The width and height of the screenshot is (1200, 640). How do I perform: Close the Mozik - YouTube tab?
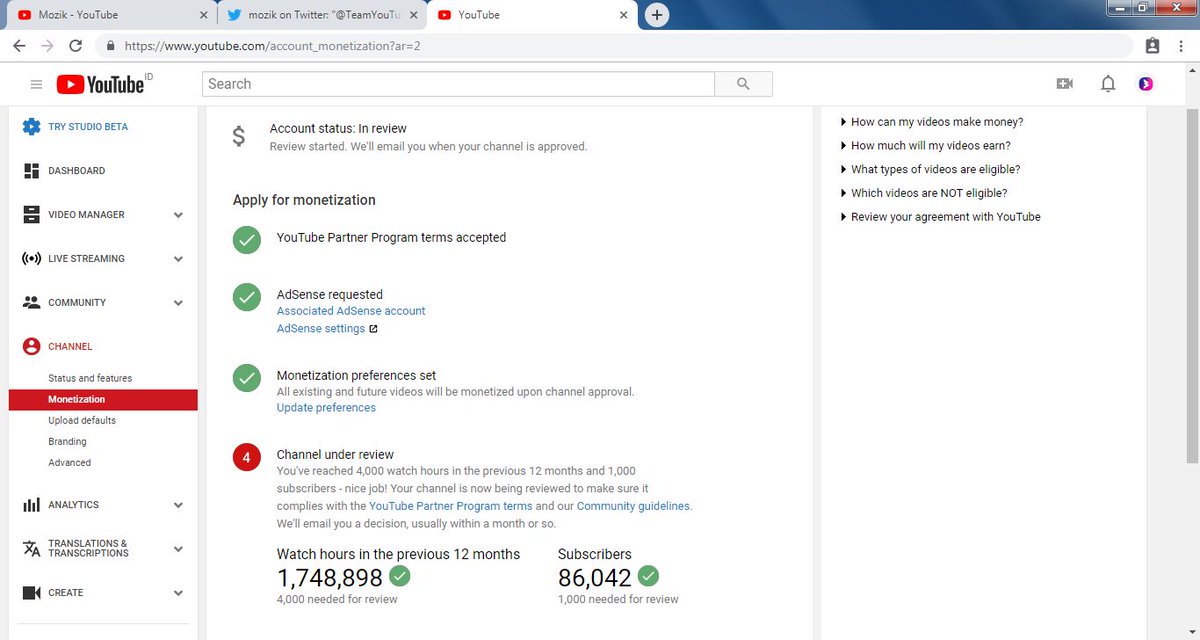pyautogui.click(x=203, y=15)
